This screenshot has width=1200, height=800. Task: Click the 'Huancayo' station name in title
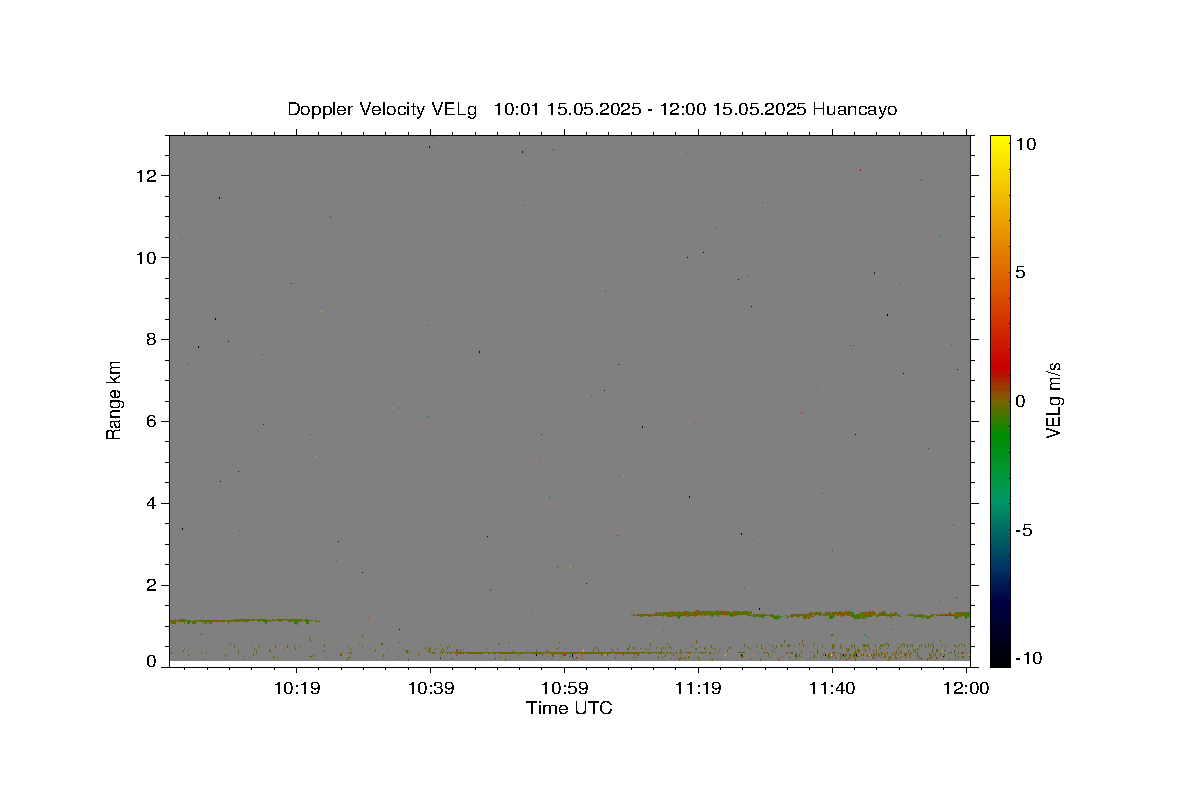855,109
